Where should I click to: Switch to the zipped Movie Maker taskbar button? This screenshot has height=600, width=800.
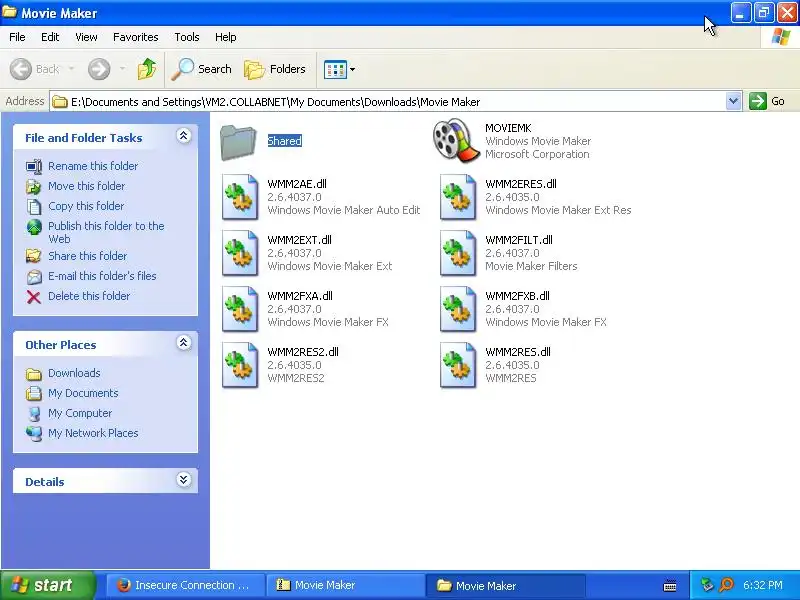point(346,585)
